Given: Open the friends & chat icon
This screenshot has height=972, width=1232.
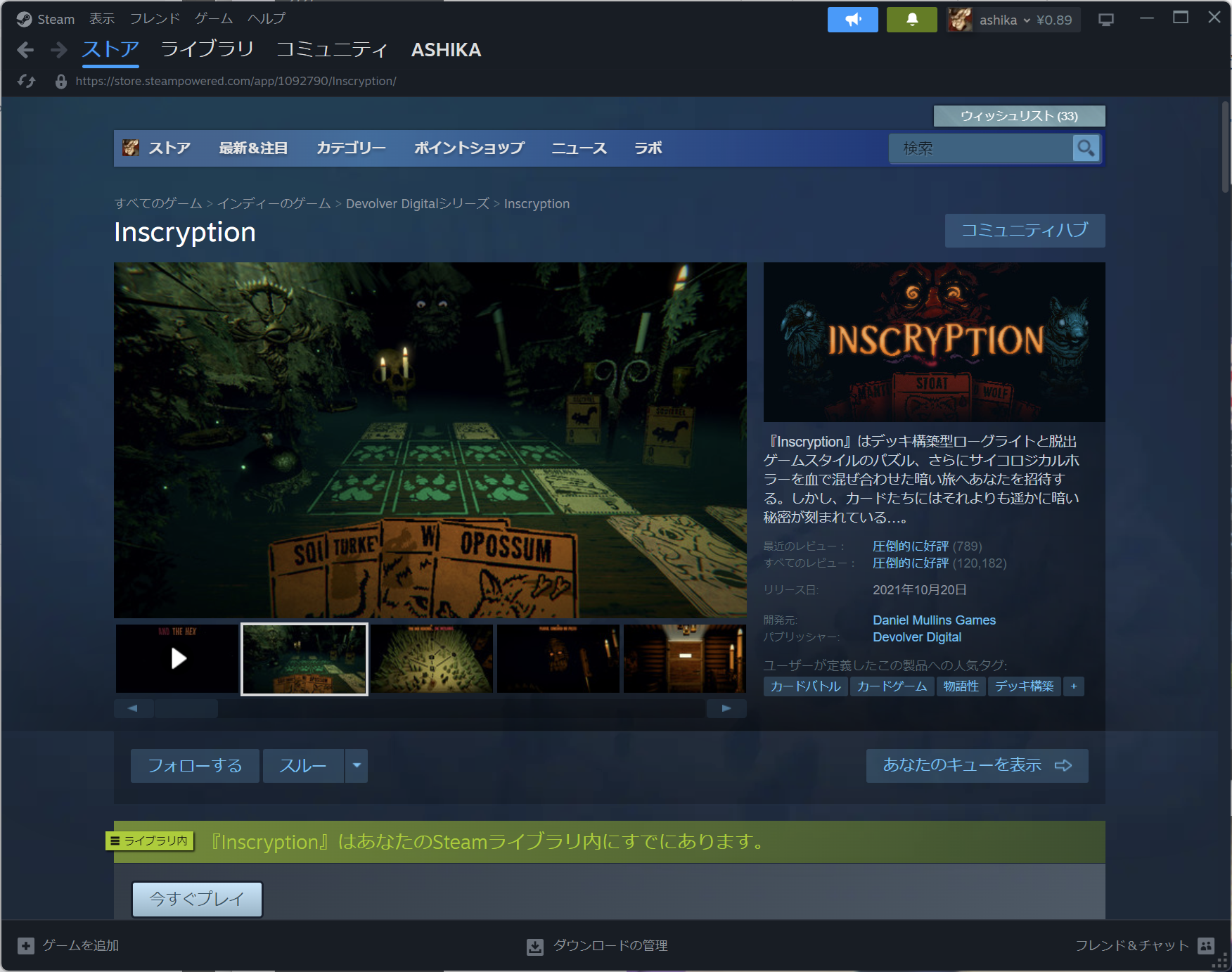Looking at the screenshot, I should (x=1206, y=946).
